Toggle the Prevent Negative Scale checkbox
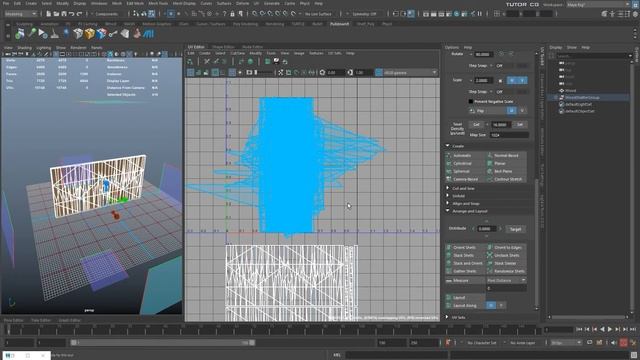Screen dimensions: 640x360 coord(471,101)
